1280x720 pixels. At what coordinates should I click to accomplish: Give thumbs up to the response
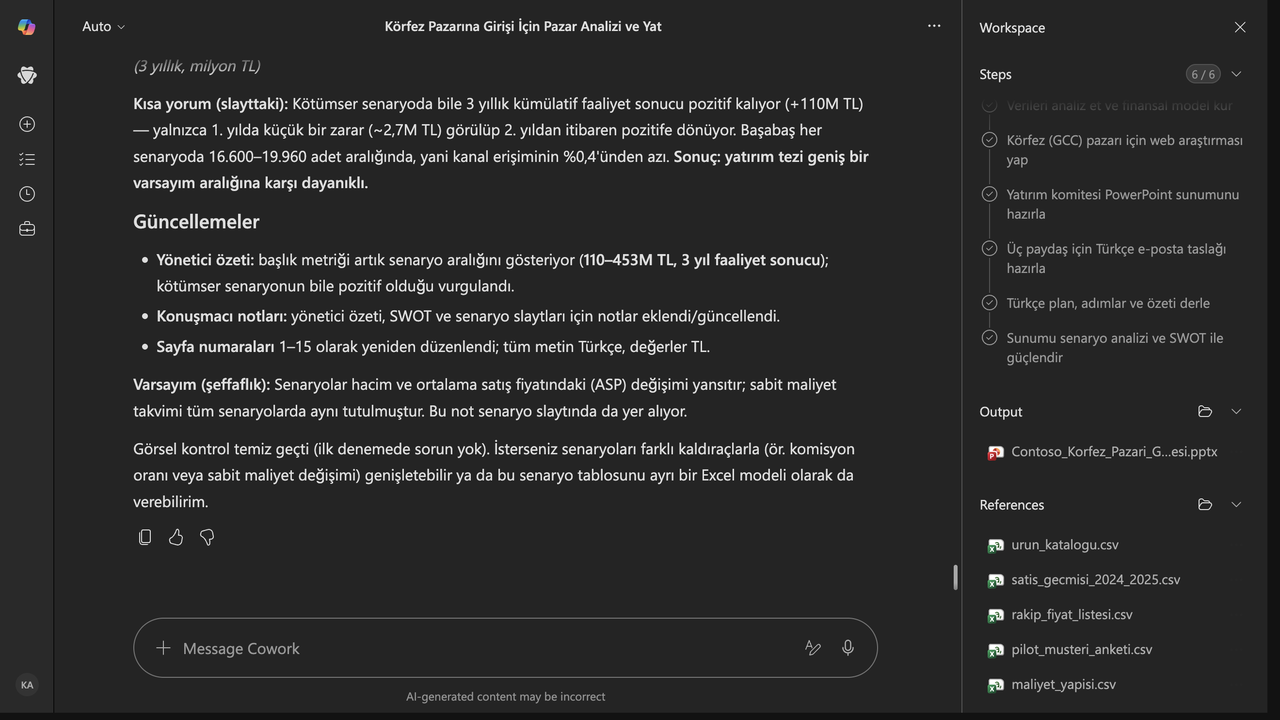(x=176, y=537)
